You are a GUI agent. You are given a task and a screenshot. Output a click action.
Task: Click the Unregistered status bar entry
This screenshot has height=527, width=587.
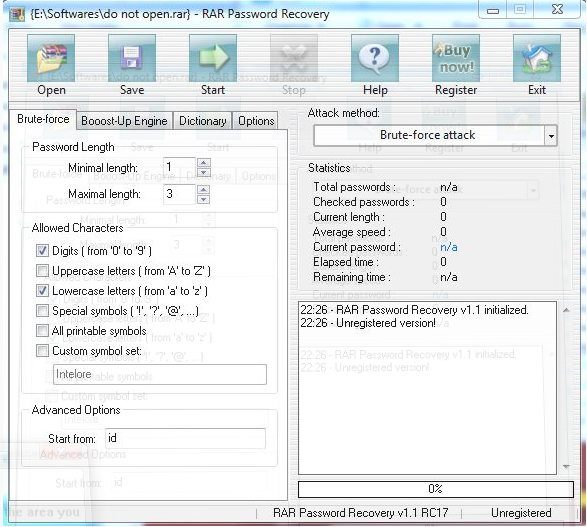(x=521, y=513)
